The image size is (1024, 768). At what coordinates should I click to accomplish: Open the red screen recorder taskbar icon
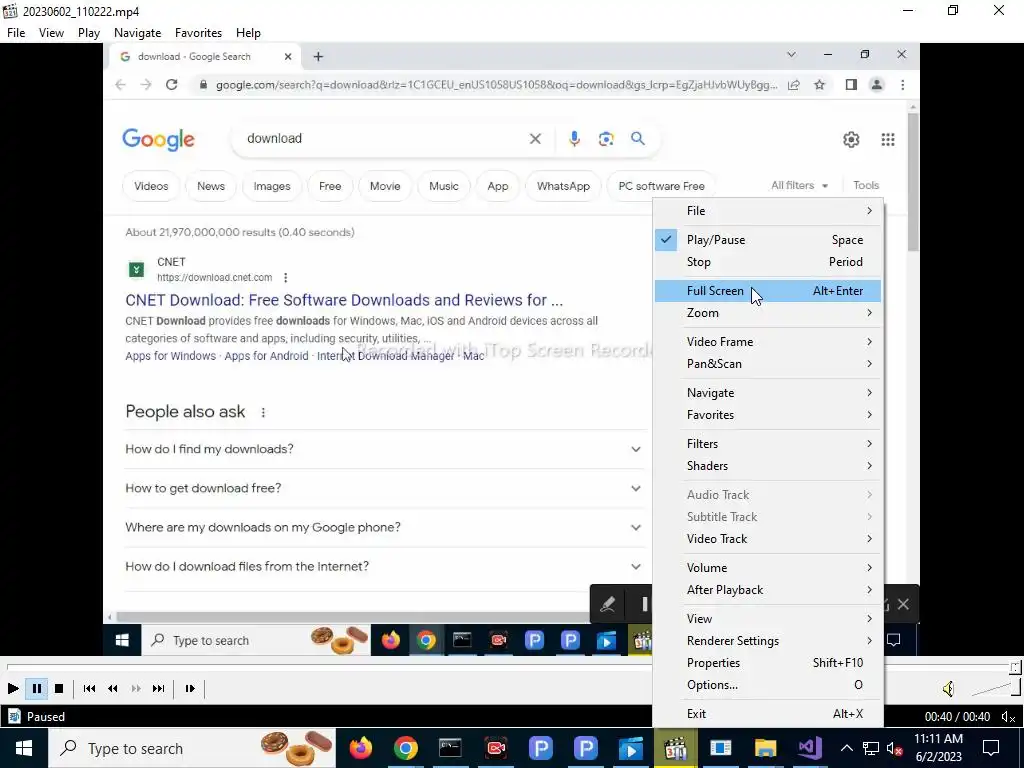(496, 748)
